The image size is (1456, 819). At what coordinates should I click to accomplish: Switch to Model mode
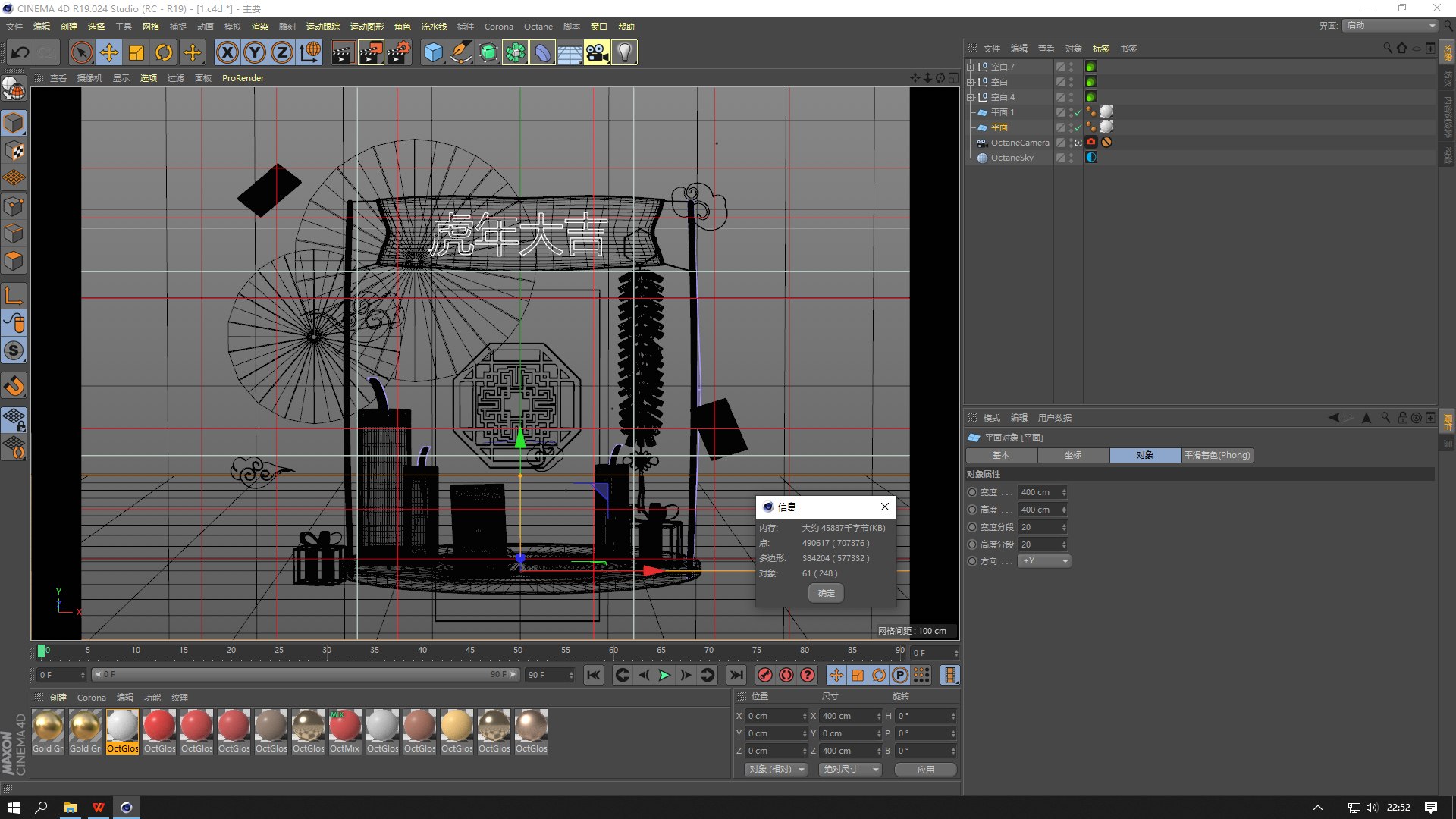(x=14, y=123)
